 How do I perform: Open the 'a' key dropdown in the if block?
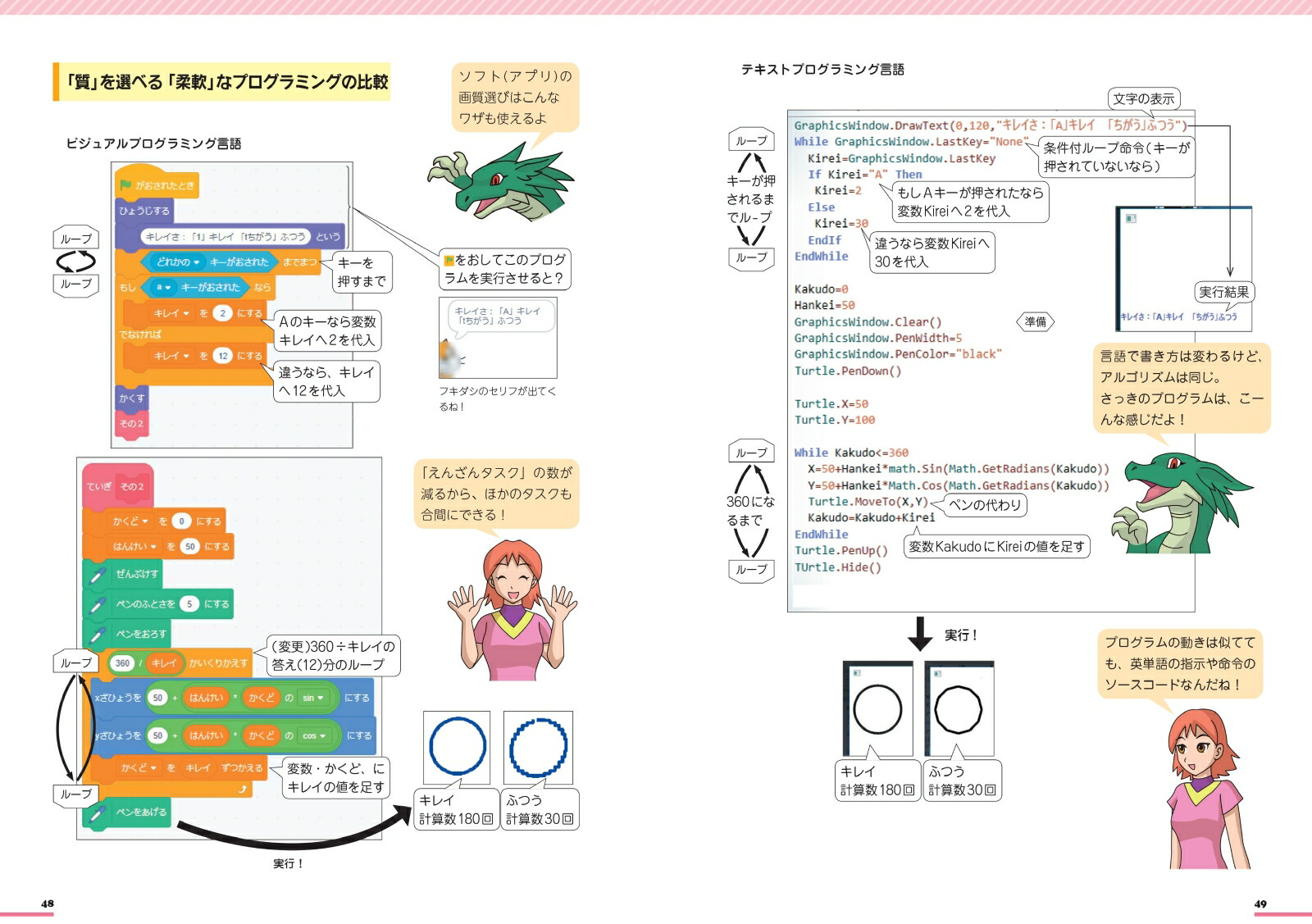coord(163,288)
